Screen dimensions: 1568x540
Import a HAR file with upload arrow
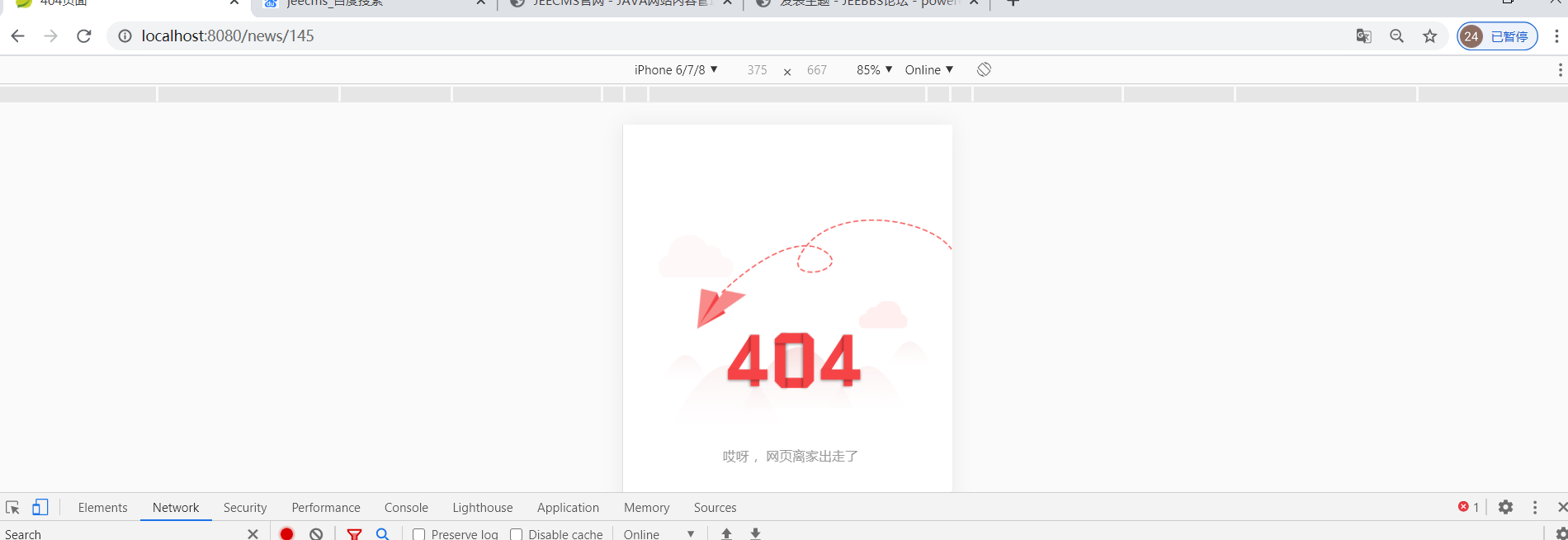[x=726, y=533]
